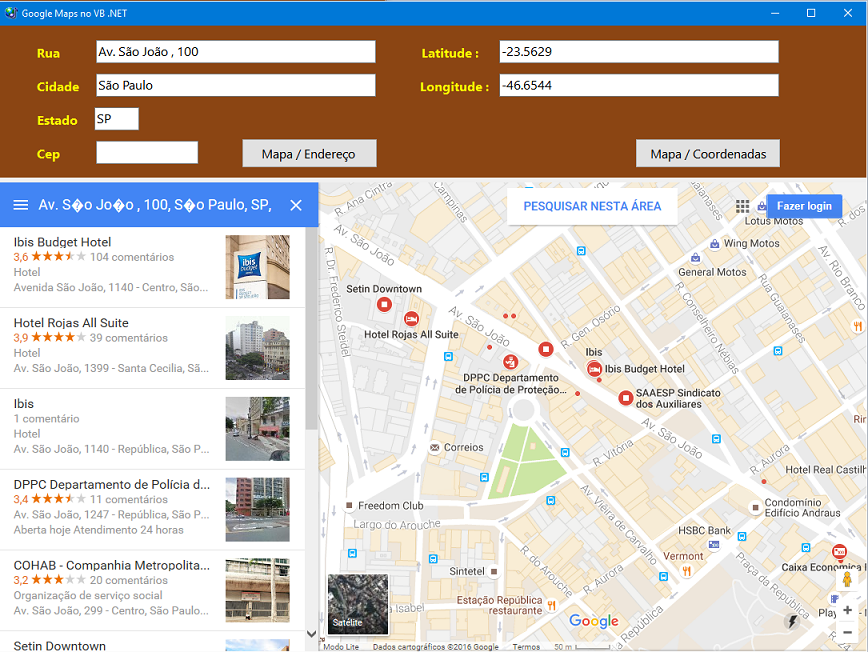
Task: Zoom out with the minus button
Action: coord(848,632)
